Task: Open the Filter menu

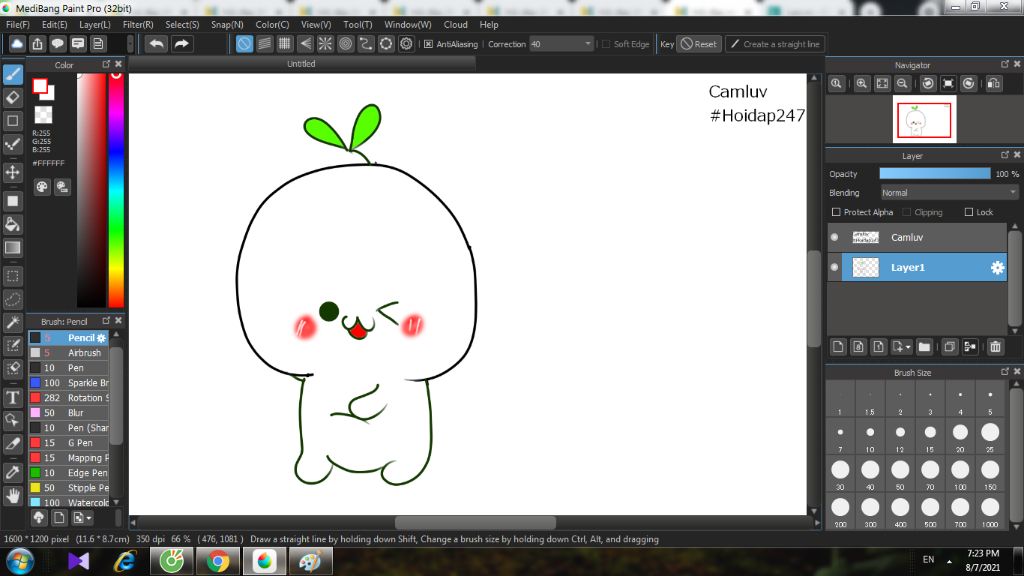Action: [138, 25]
